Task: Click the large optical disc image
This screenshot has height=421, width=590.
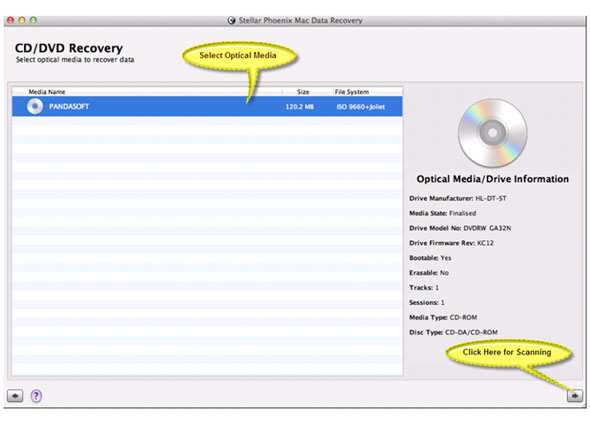Action: tap(493, 133)
